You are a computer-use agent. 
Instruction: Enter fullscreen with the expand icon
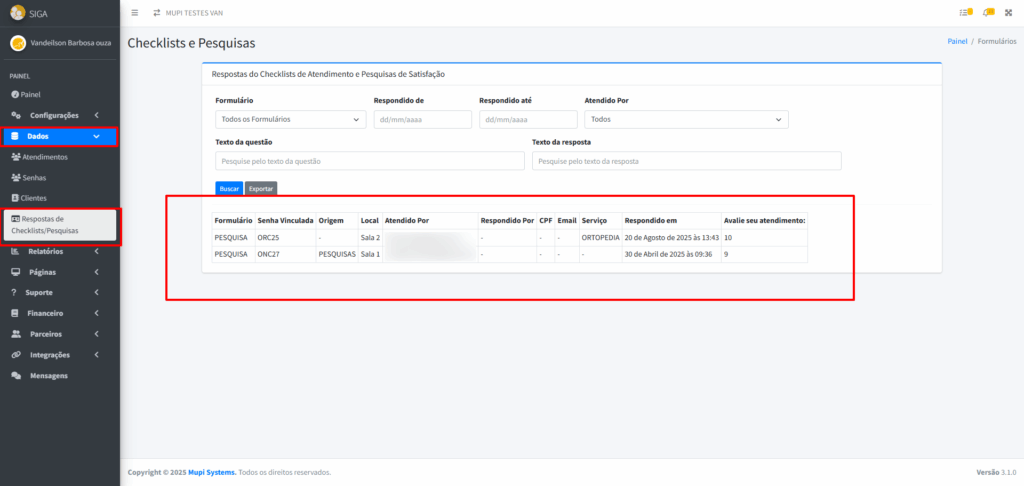tap(1009, 12)
